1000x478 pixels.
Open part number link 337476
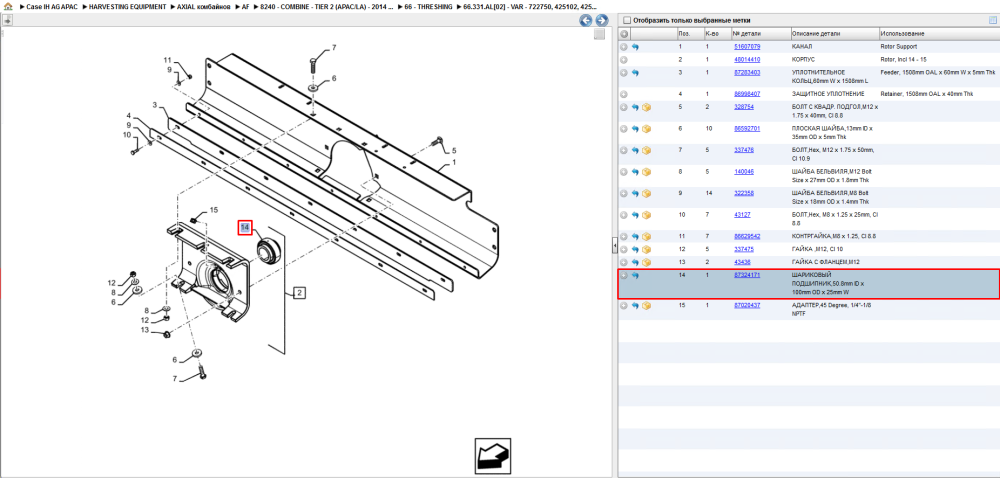point(744,150)
